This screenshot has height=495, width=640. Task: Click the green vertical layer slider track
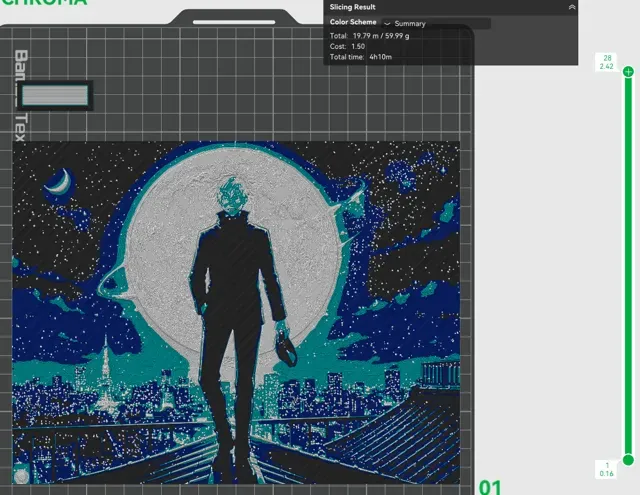point(628,265)
